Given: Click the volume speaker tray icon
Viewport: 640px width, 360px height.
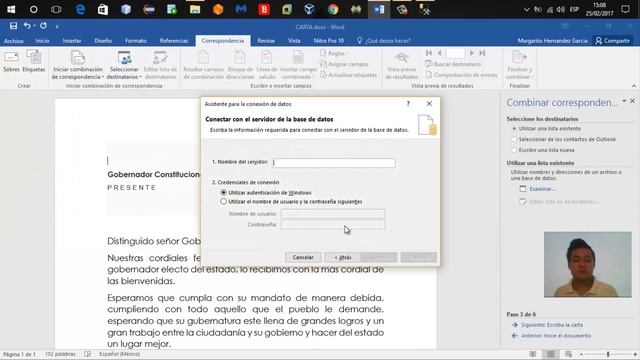Looking at the screenshot, I should [561, 9].
